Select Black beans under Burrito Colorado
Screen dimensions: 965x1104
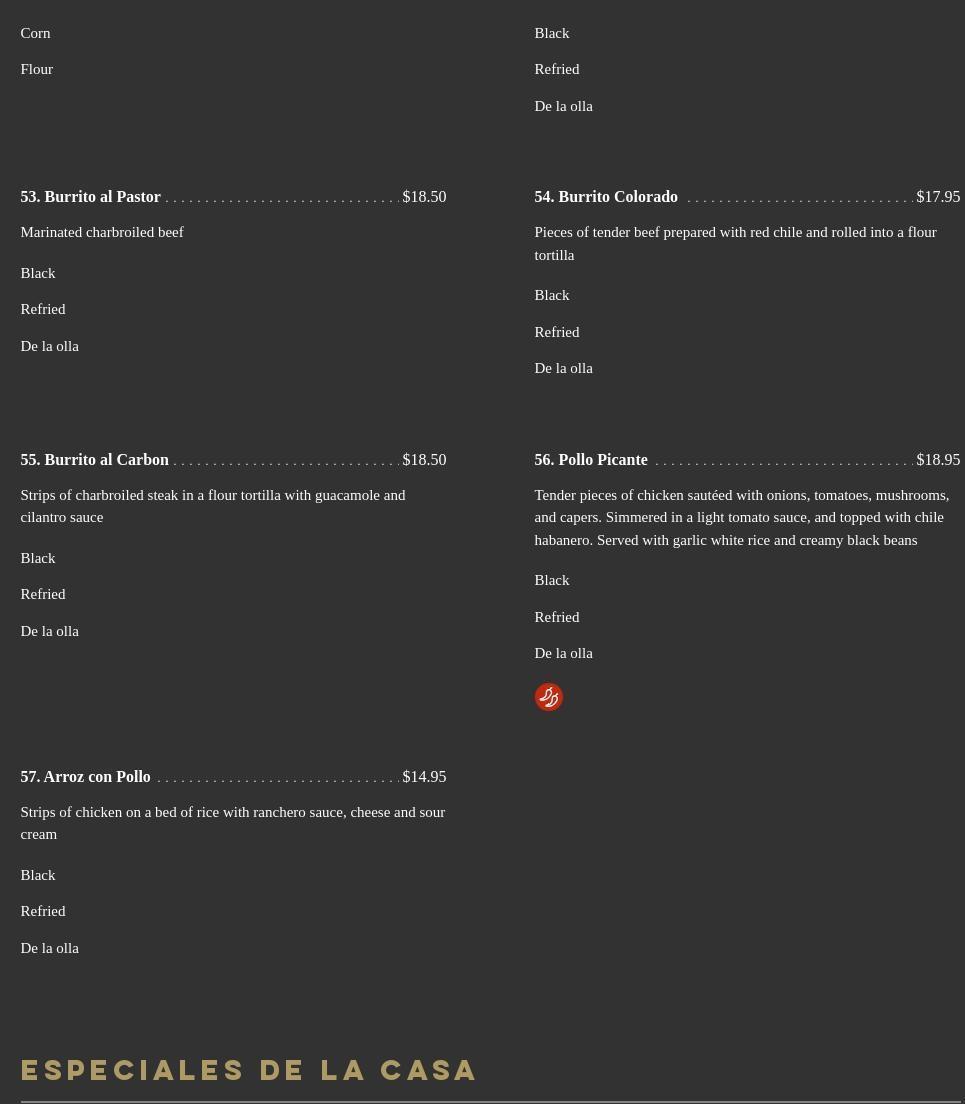[552, 295]
